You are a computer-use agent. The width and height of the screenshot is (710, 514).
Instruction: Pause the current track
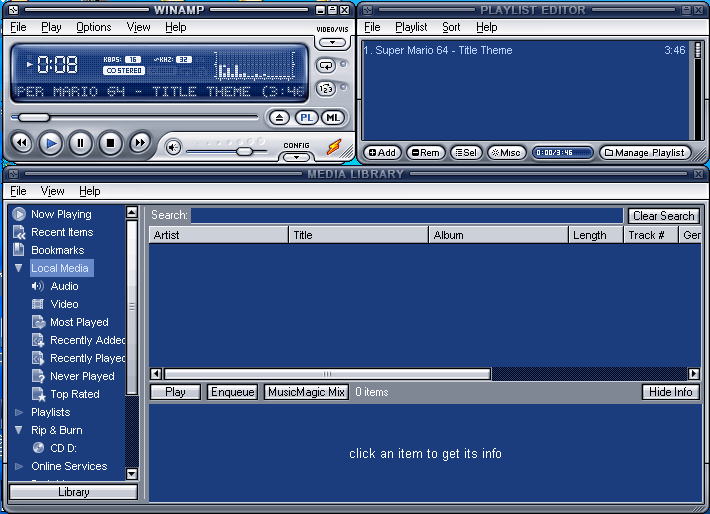(x=80, y=144)
